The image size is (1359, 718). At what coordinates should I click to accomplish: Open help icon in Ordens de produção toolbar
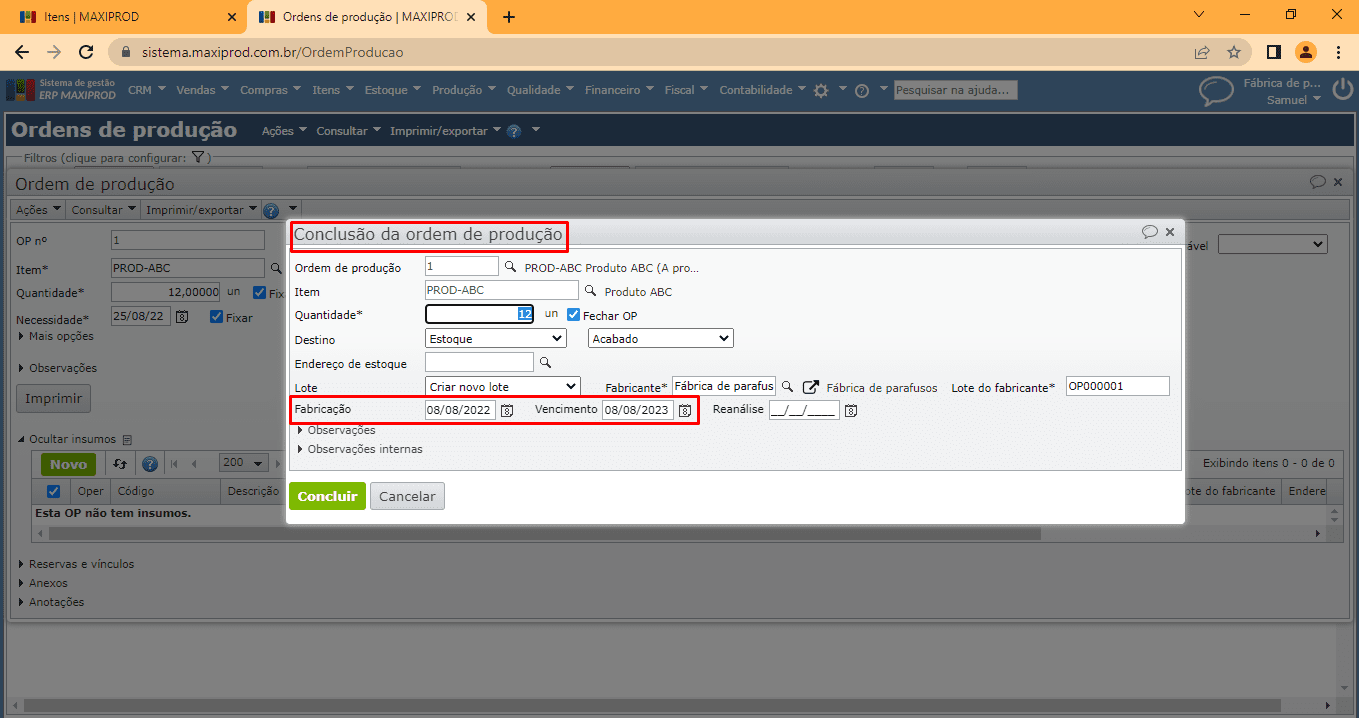pyautogui.click(x=514, y=131)
